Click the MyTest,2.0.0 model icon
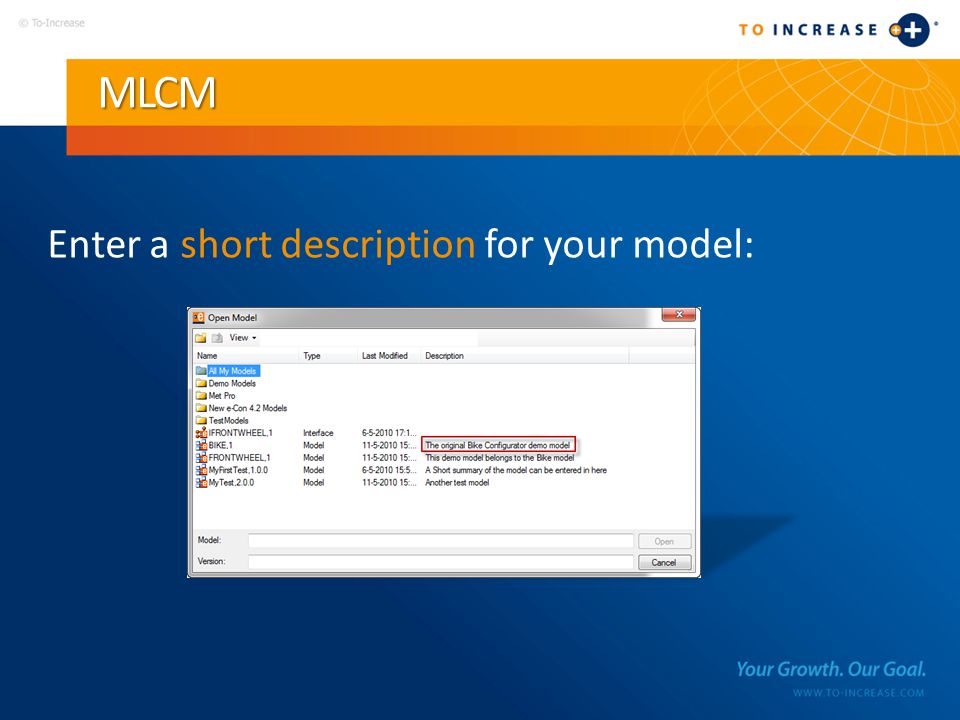 tap(201, 482)
